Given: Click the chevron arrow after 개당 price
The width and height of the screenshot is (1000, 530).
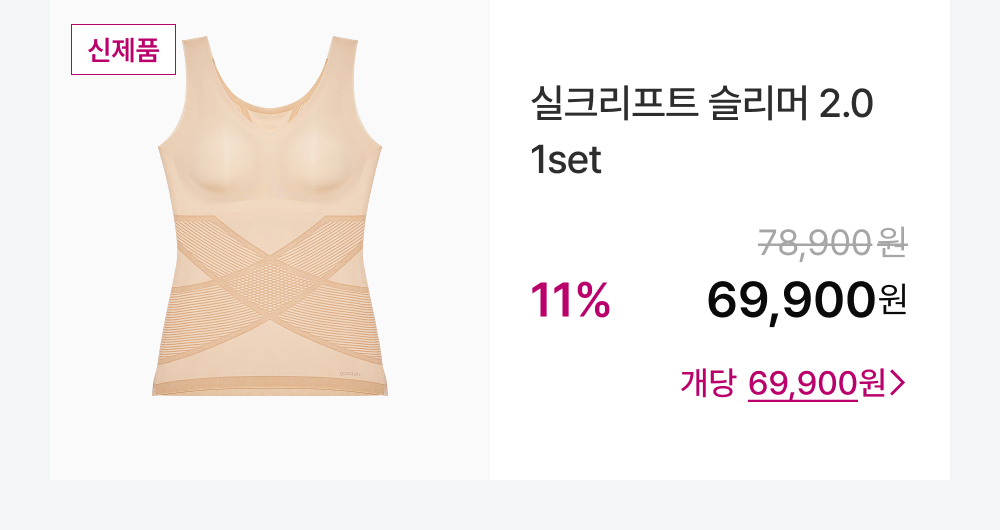Looking at the screenshot, I should (x=897, y=383).
